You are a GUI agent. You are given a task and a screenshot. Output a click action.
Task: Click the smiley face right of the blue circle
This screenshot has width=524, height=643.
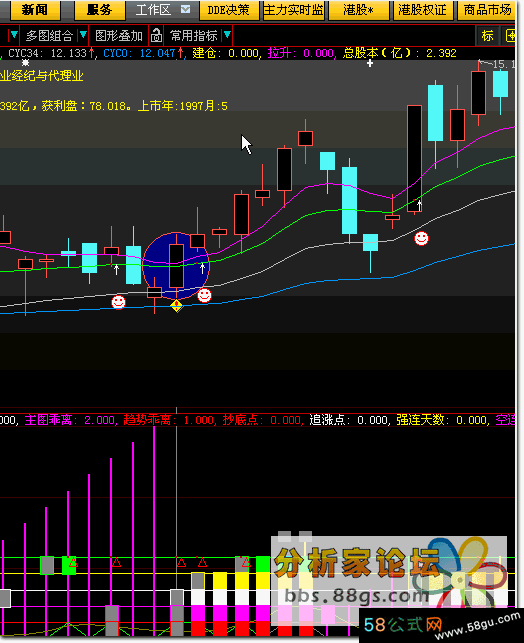click(x=204, y=295)
